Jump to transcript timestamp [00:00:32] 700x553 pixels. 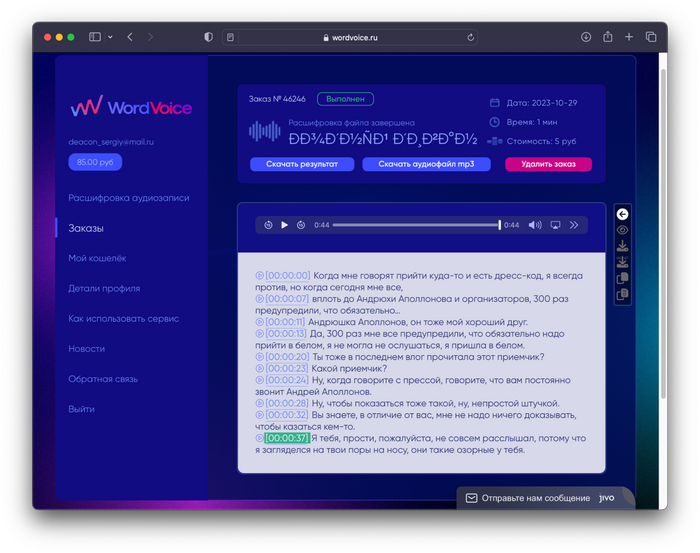pos(287,415)
